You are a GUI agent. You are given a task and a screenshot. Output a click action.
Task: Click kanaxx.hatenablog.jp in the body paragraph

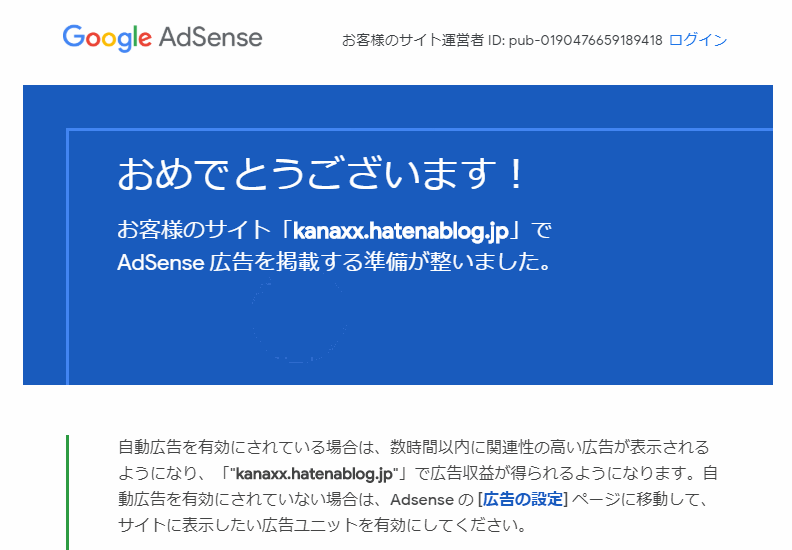(314, 473)
